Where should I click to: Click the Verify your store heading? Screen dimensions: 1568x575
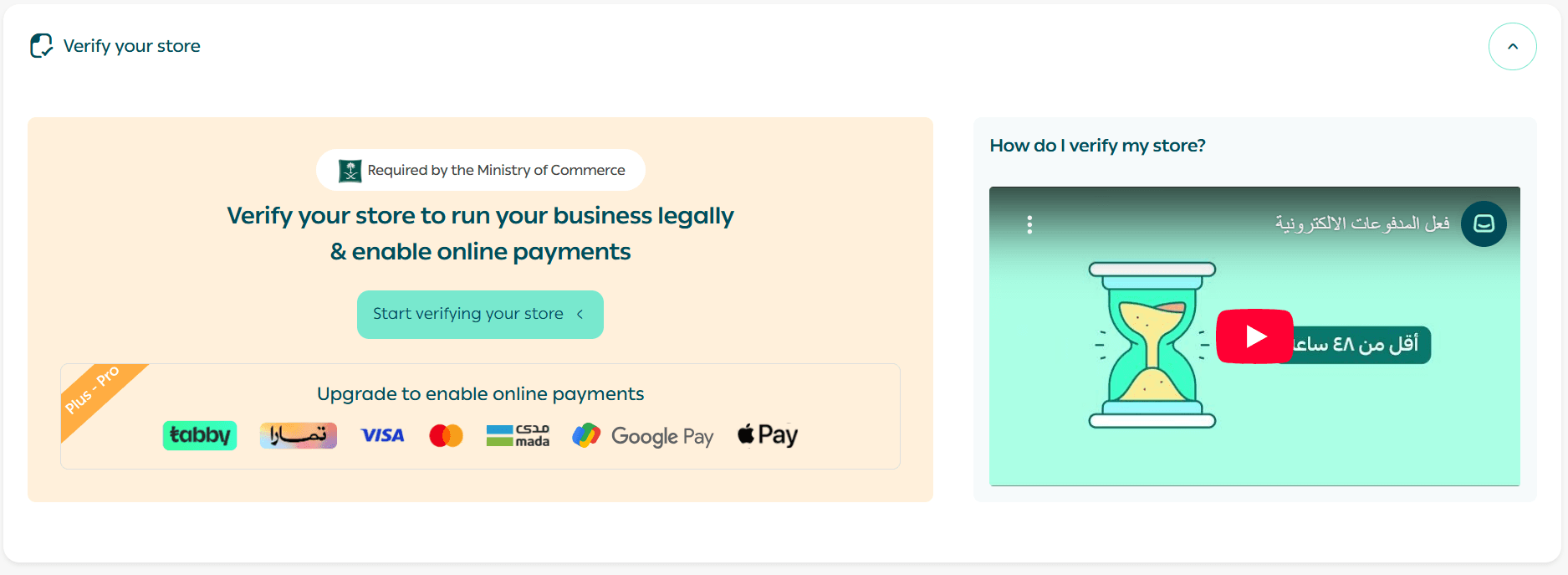point(132,46)
